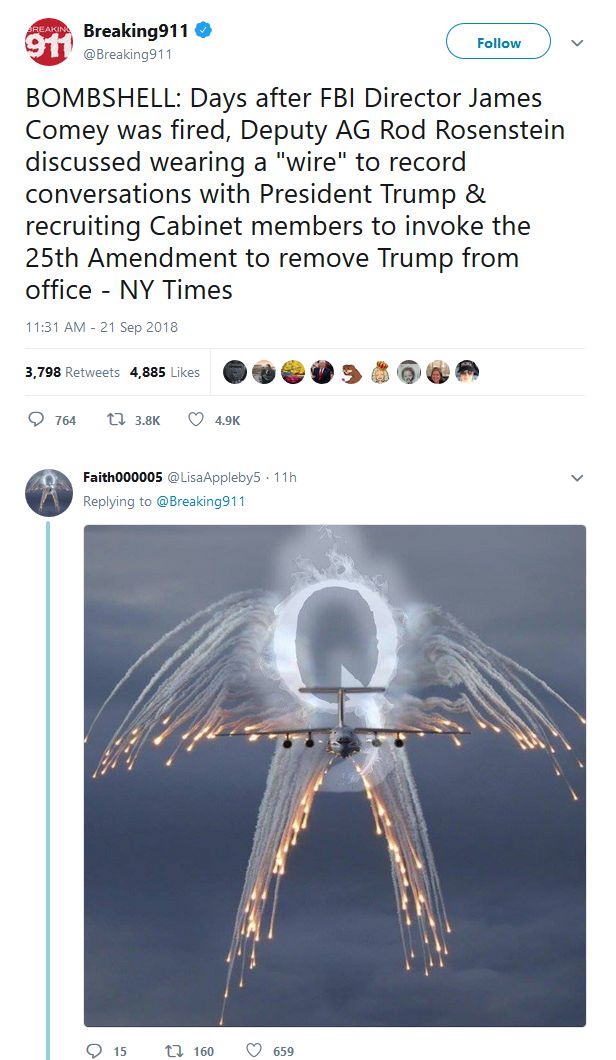Image resolution: width=616 pixels, height=1060 pixels.
Task: Click the Breaking911 profile avatar logo
Action: coord(49,42)
